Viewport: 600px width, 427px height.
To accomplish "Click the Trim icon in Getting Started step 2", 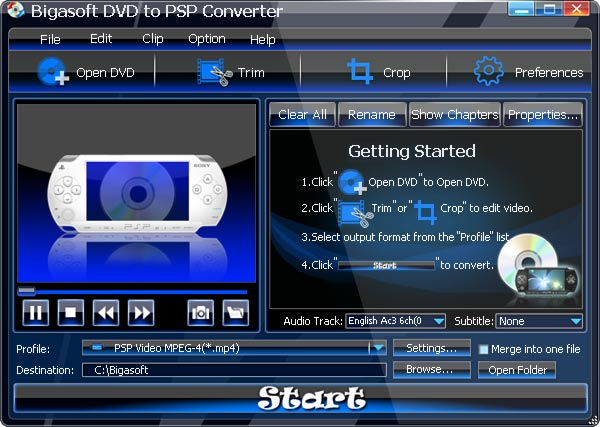I will (x=356, y=213).
